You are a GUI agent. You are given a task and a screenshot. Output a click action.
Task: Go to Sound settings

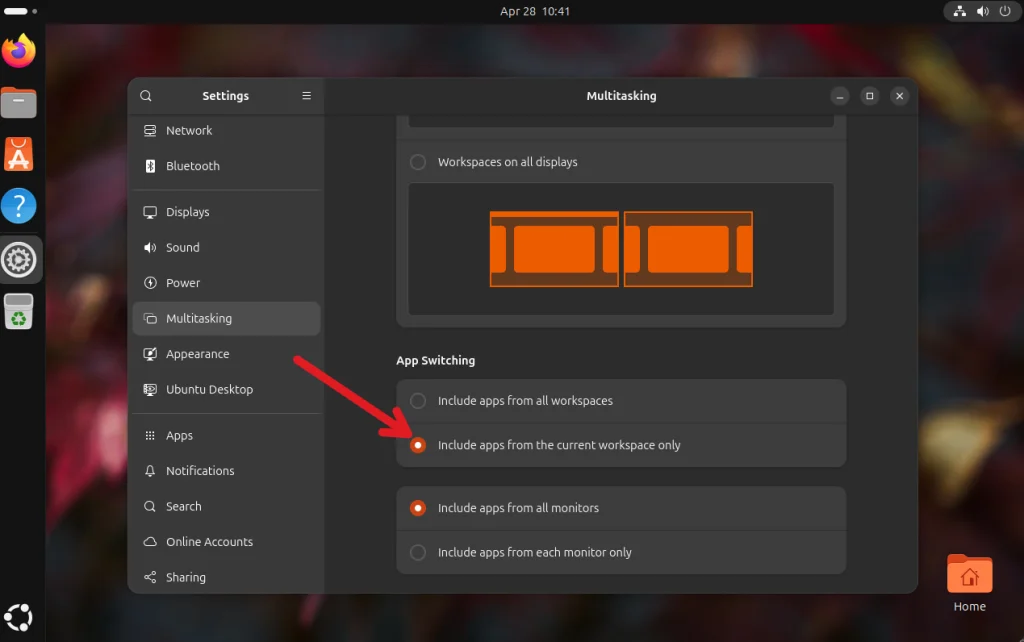click(227, 248)
